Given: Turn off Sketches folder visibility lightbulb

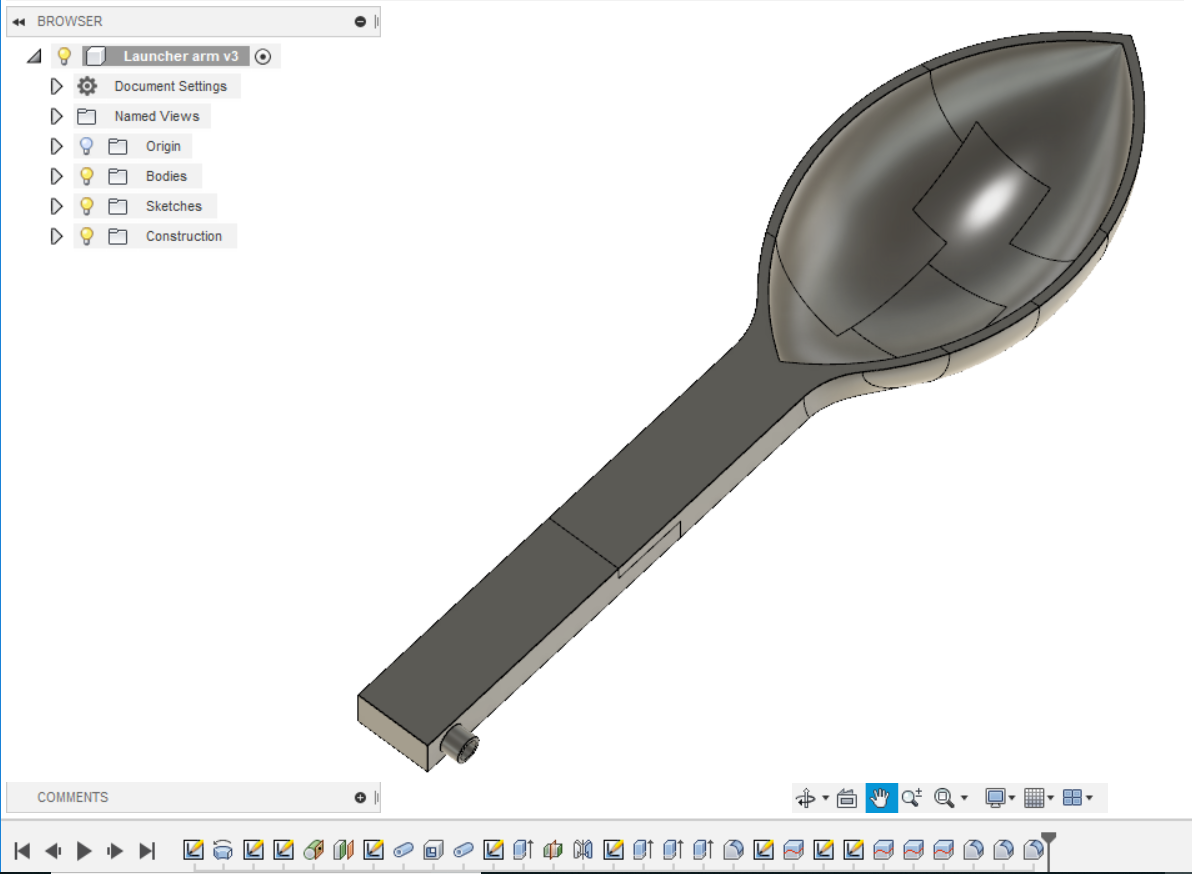Looking at the screenshot, I should point(87,206).
